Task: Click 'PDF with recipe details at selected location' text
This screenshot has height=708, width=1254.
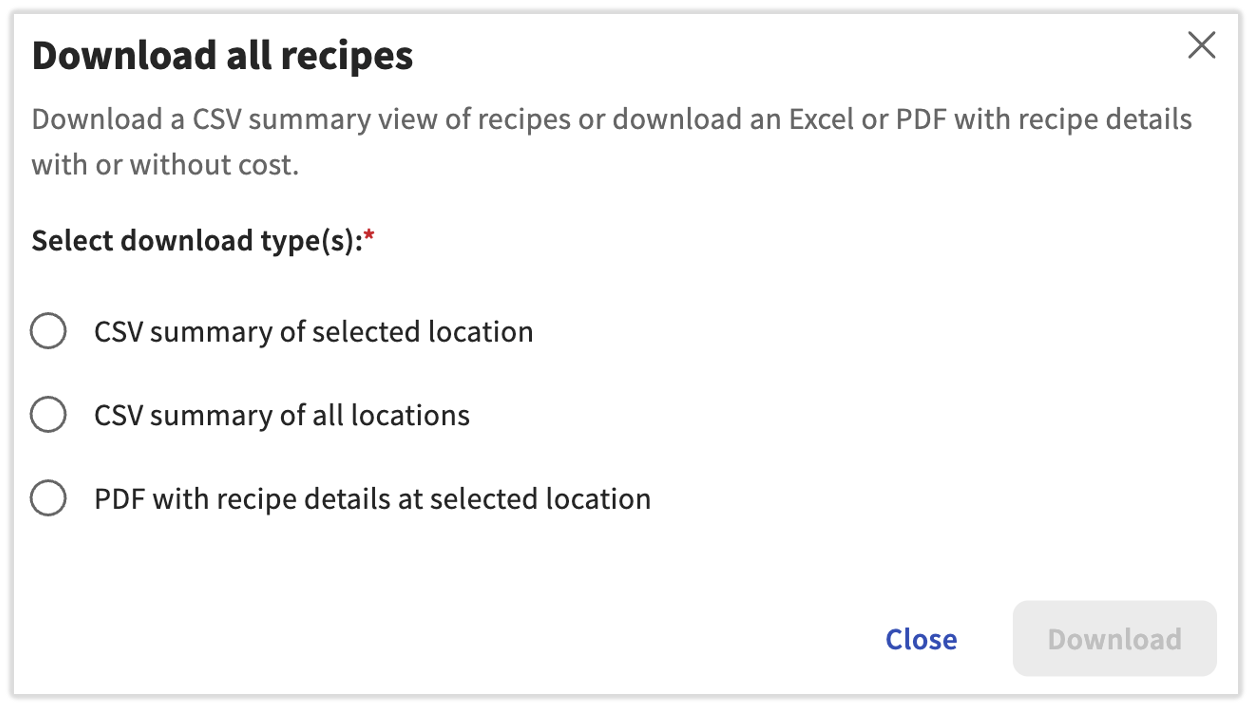Action: [x=372, y=499]
